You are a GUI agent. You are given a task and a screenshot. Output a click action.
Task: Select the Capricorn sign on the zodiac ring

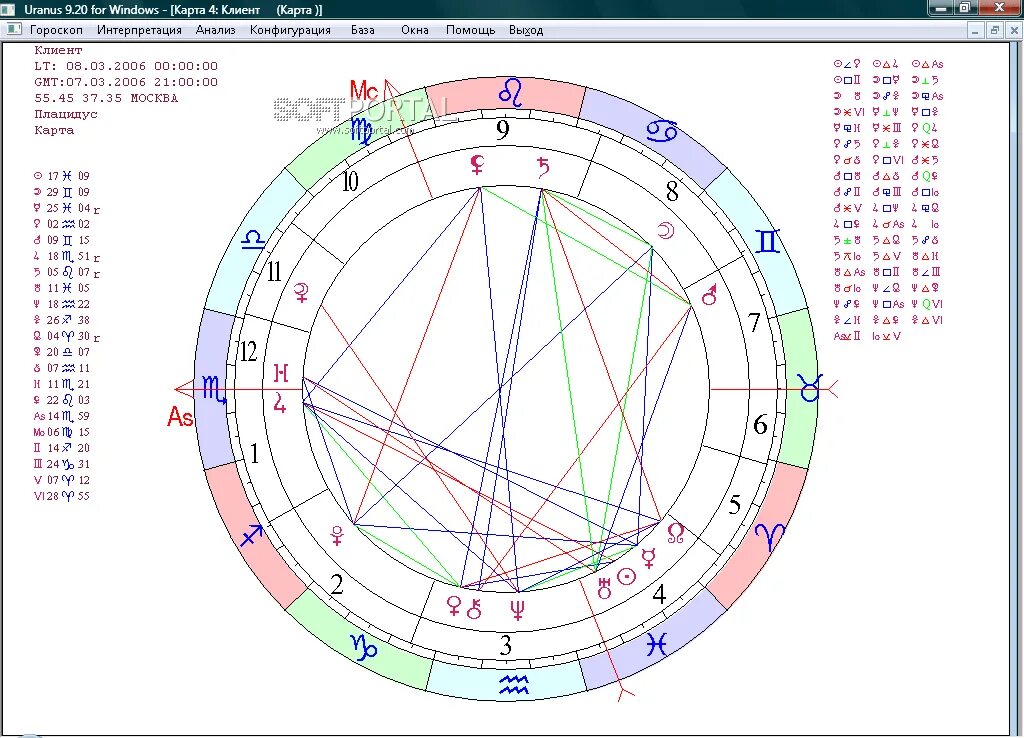pos(364,648)
